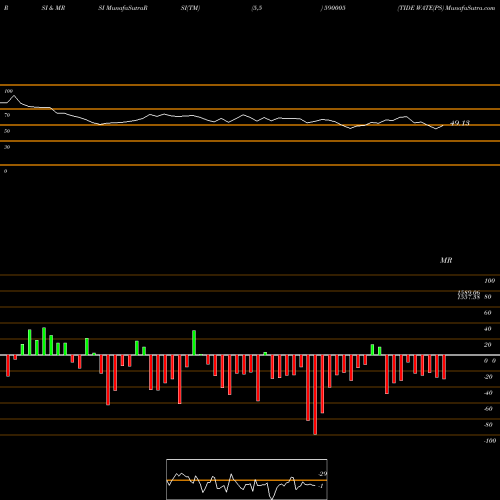
Task: Click the 'SI(TM)' header label
Action: point(190,8)
